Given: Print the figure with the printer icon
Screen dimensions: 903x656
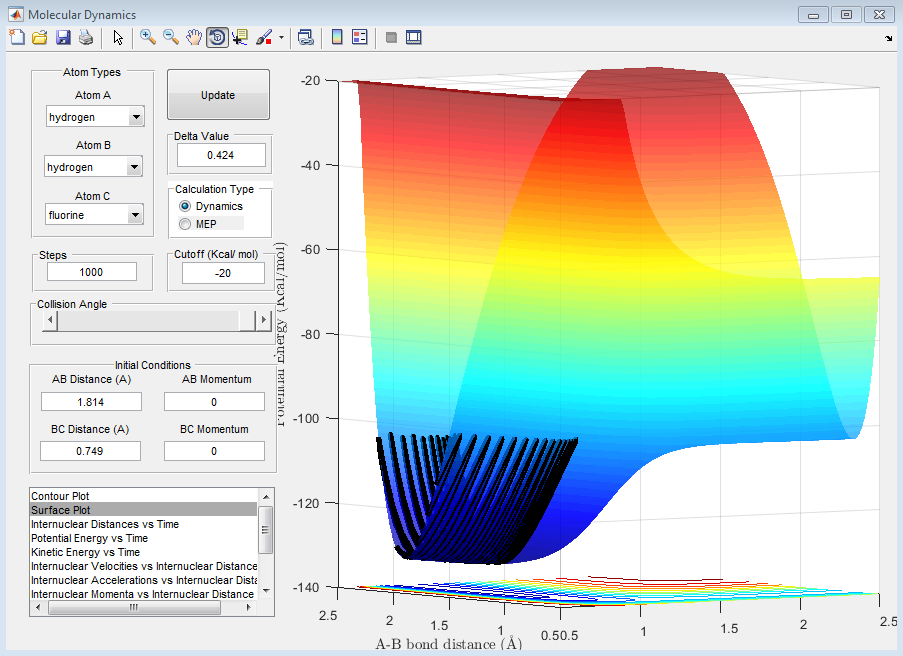Looking at the screenshot, I should pos(86,38).
